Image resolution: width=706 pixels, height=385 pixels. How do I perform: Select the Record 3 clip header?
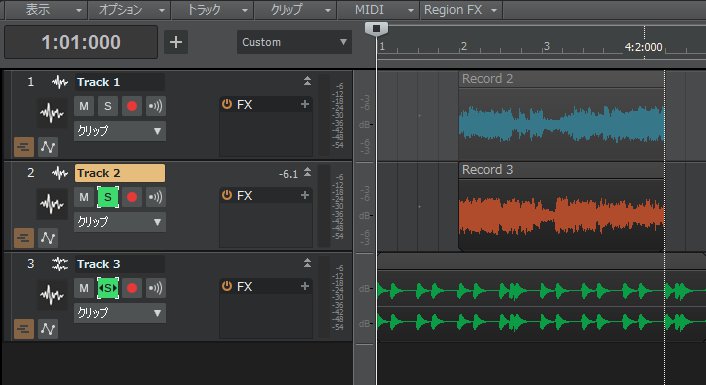[x=561, y=170]
